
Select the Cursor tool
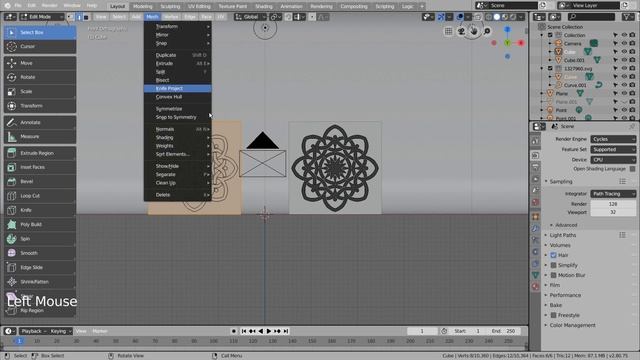(x=40, y=47)
